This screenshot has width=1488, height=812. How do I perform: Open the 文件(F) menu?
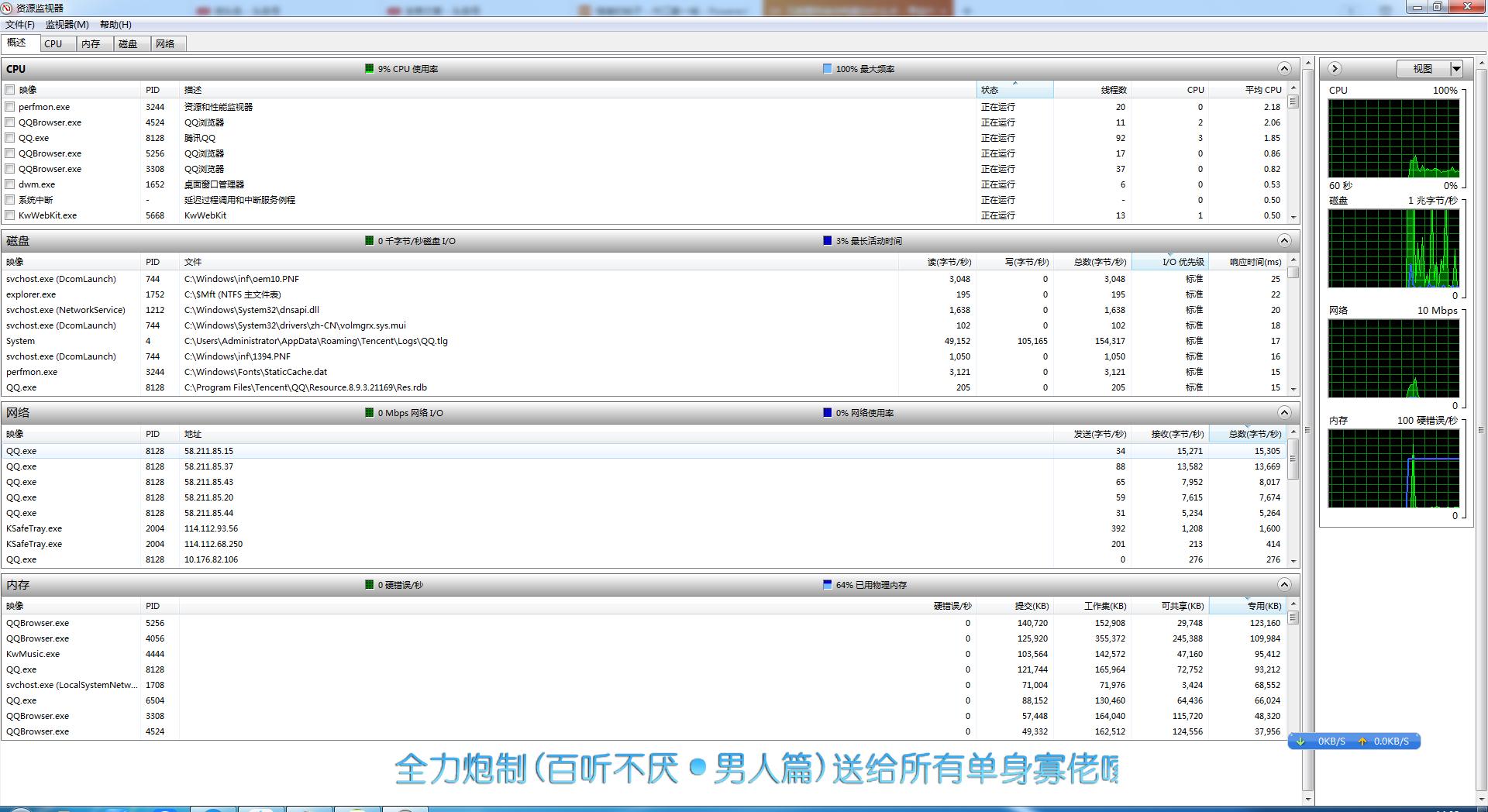tap(20, 25)
